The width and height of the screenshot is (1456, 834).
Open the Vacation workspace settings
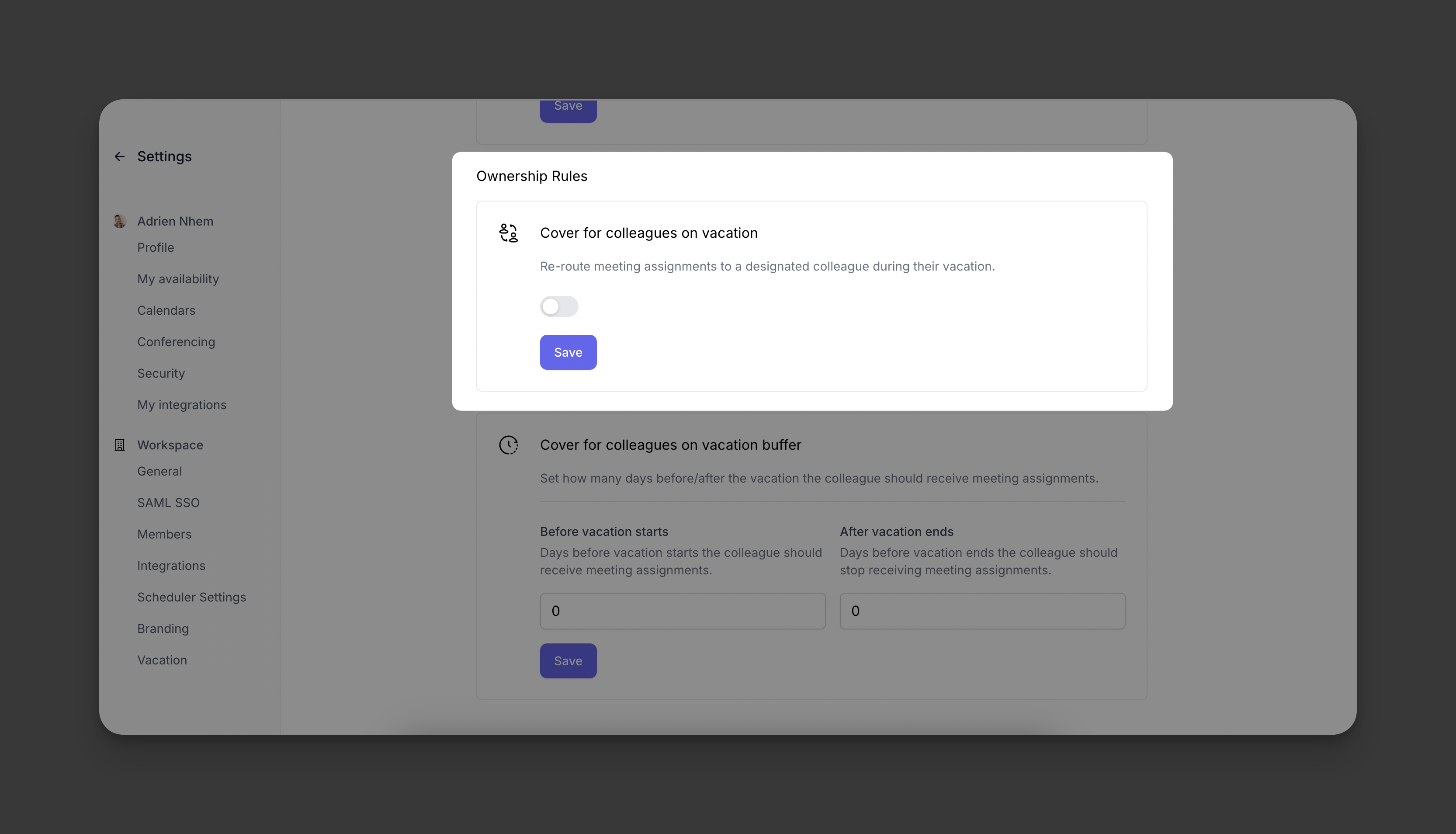tap(162, 660)
